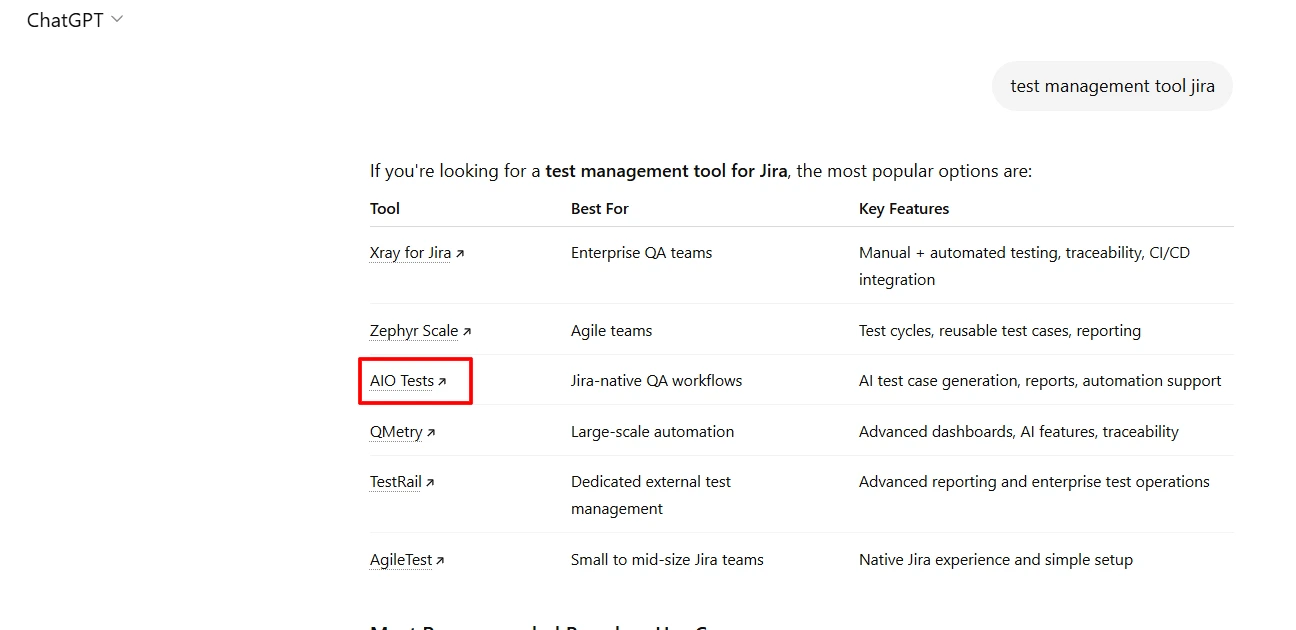Click the 'Small to mid-size Jira teams' cell
This screenshot has width=1296, height=630.
pyautogui.click(x=667, y=560)
